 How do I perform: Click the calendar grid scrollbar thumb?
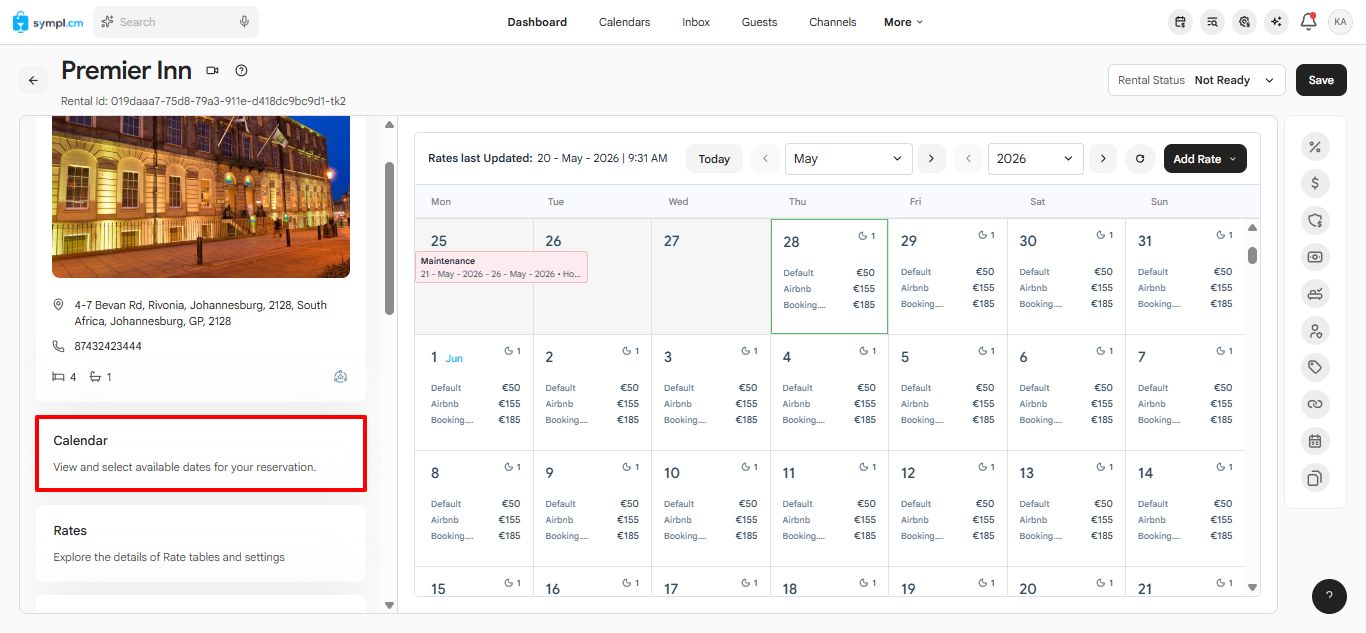[x=1252, y=255]
